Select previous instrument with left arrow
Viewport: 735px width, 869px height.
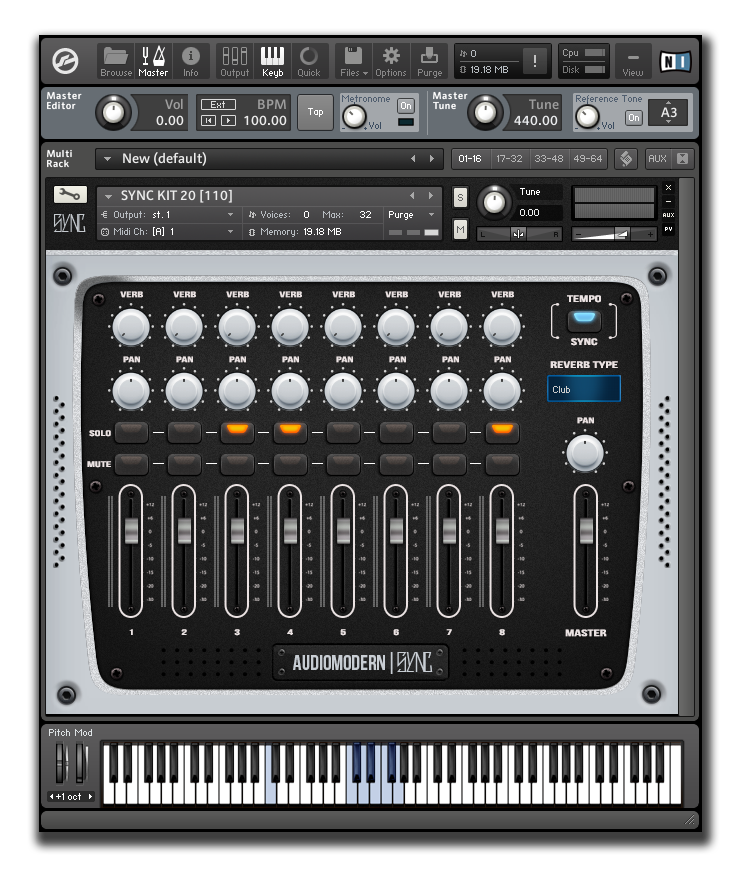pyautogui.click(x=412, y=196)
